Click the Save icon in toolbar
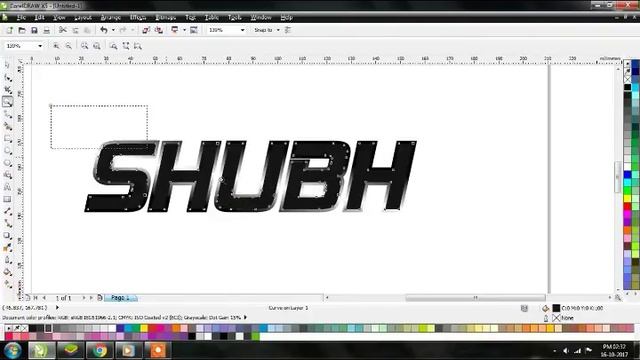 [34, 30]
